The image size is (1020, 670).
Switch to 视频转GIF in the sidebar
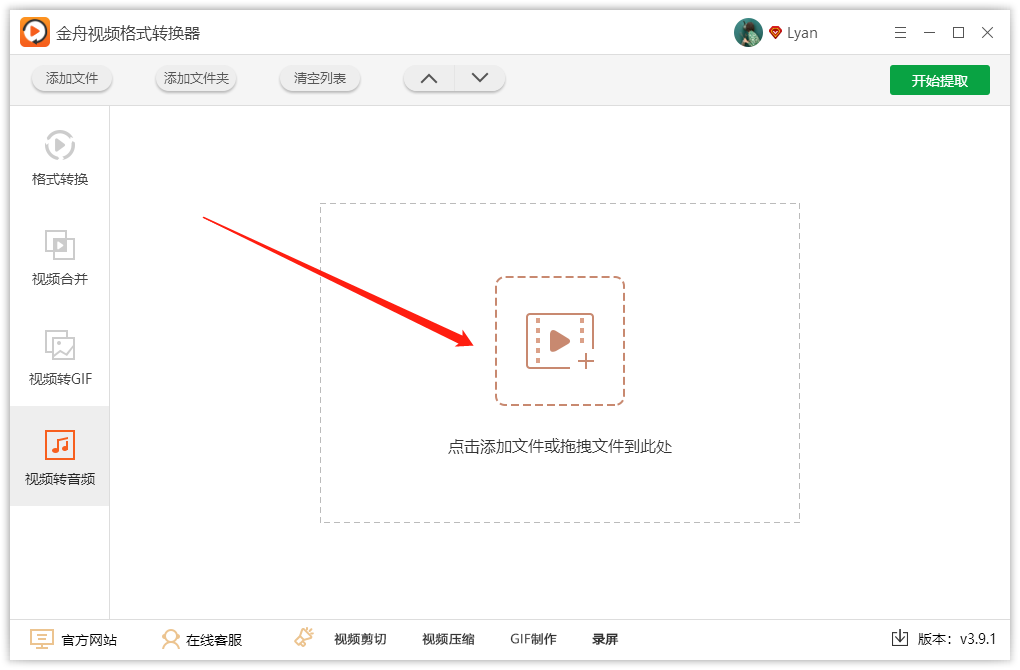coord(60,357)
